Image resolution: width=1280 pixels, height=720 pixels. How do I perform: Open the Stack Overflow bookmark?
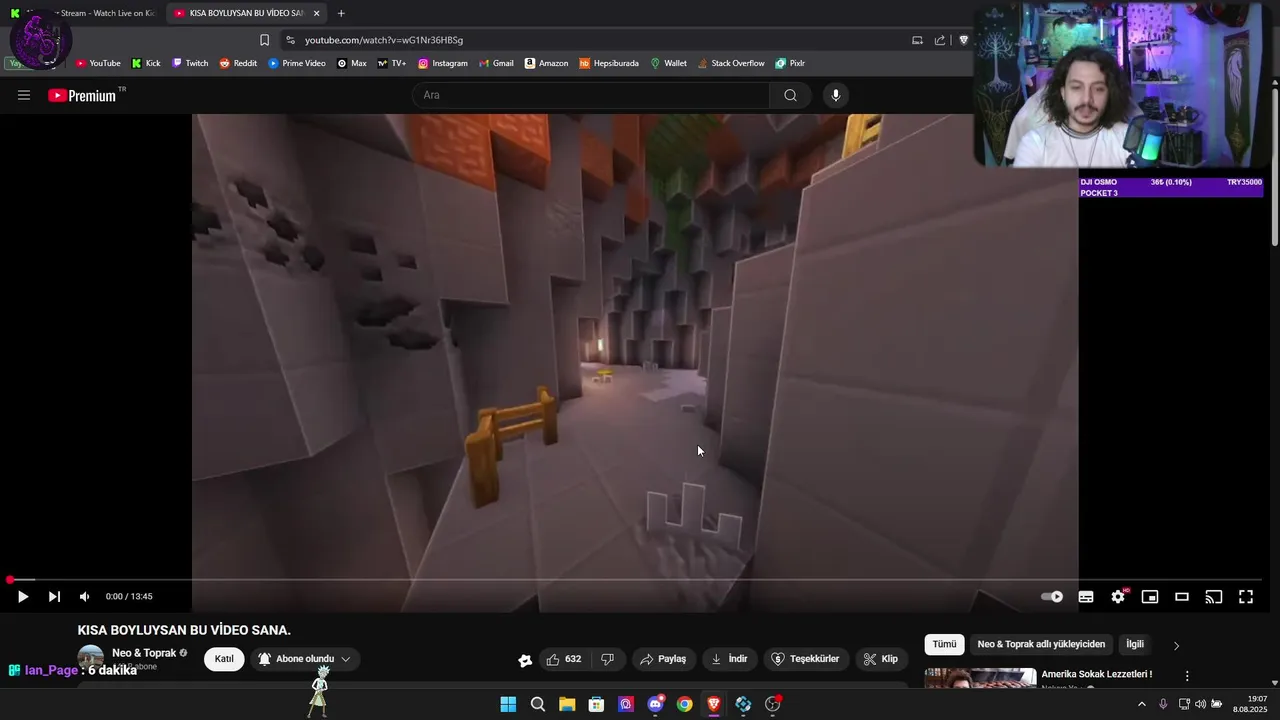pyautogui.click(x=731, y=63)
